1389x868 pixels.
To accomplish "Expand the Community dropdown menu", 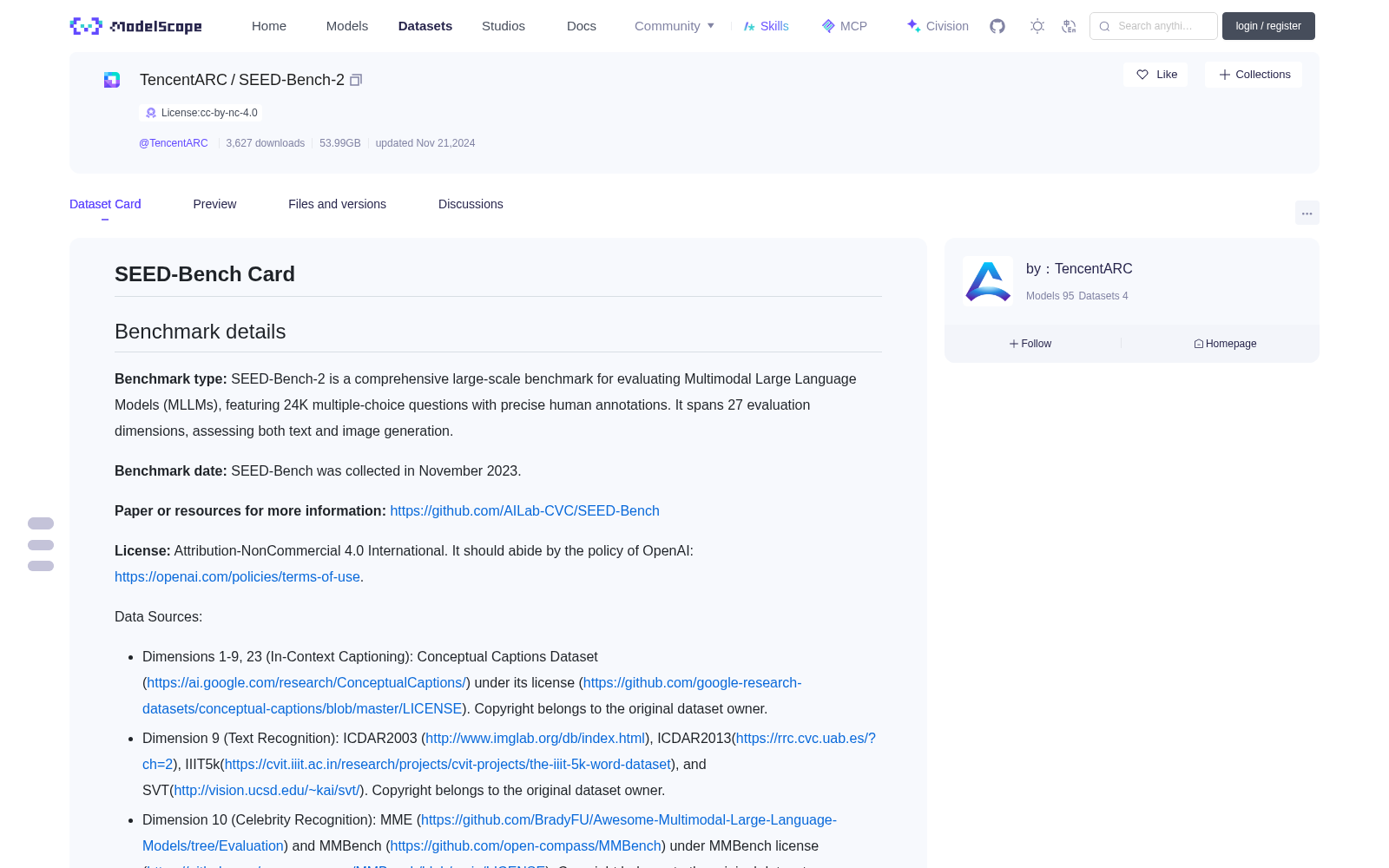I will click(x=675, y=26).
